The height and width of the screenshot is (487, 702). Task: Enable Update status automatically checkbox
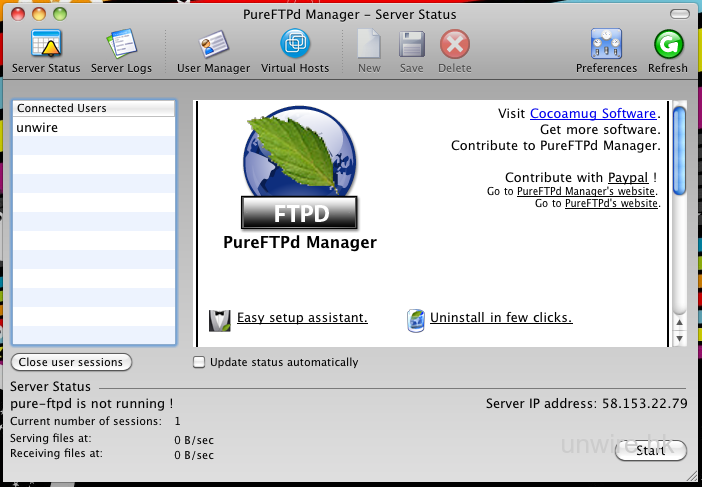click(199, 362)
